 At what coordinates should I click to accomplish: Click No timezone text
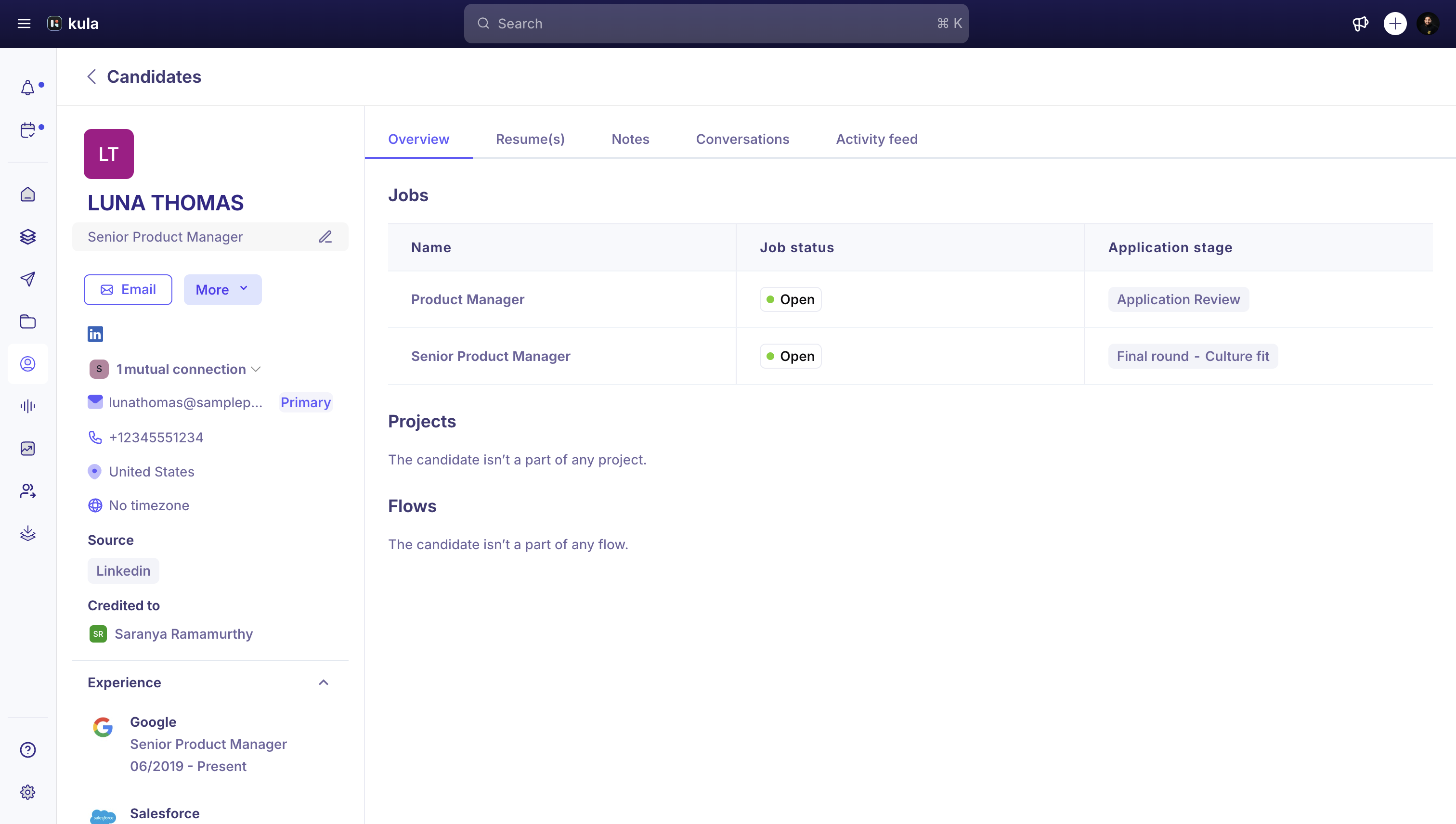point(149,505)
